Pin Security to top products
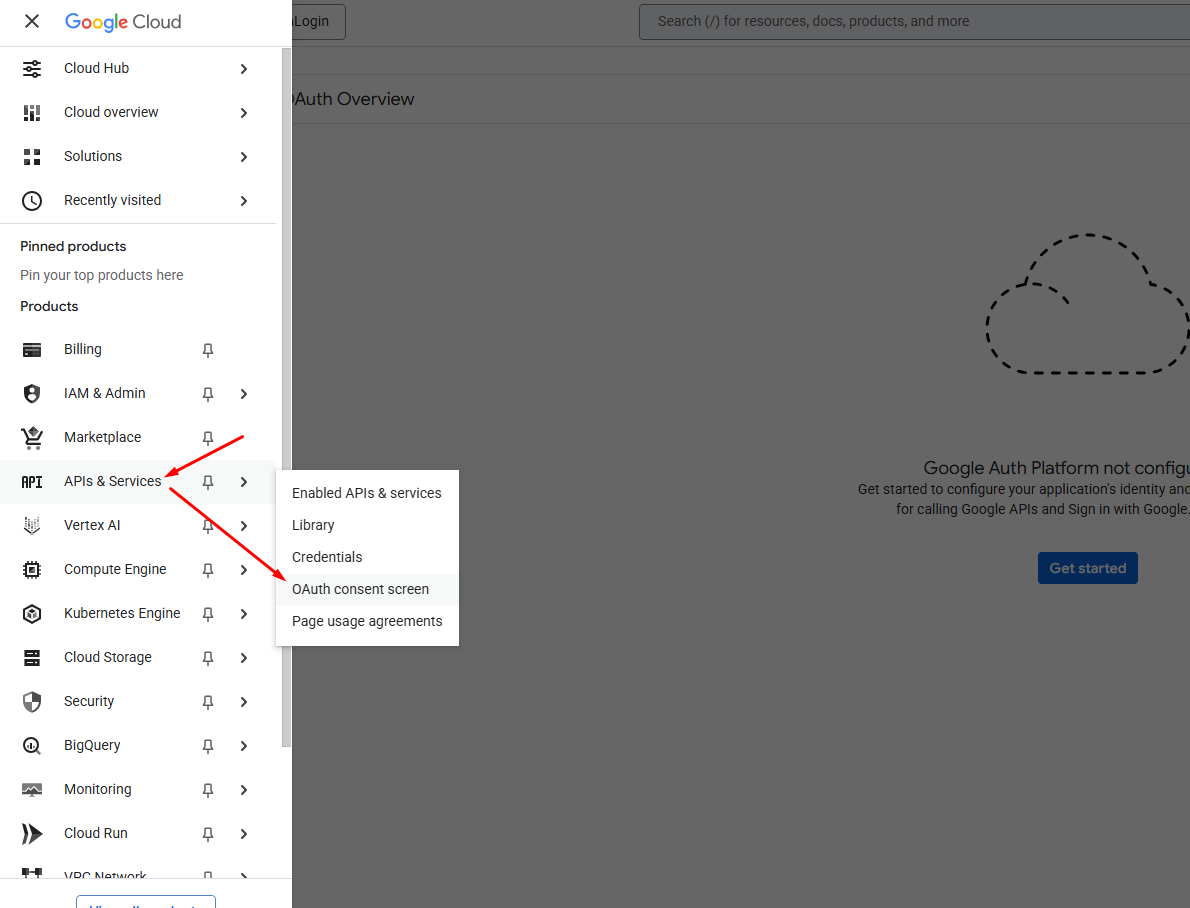 pyautogui.click(x=208, y=702)
